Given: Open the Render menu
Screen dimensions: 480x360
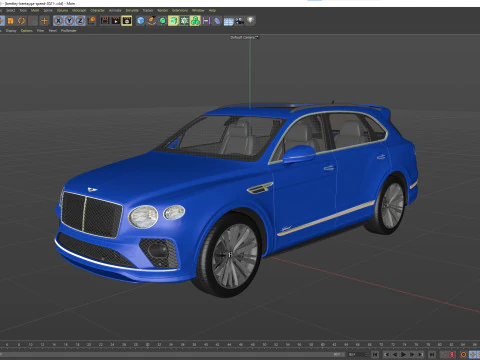Looking at the screenshot, I should pyautogui.click(x=163, y=10).
